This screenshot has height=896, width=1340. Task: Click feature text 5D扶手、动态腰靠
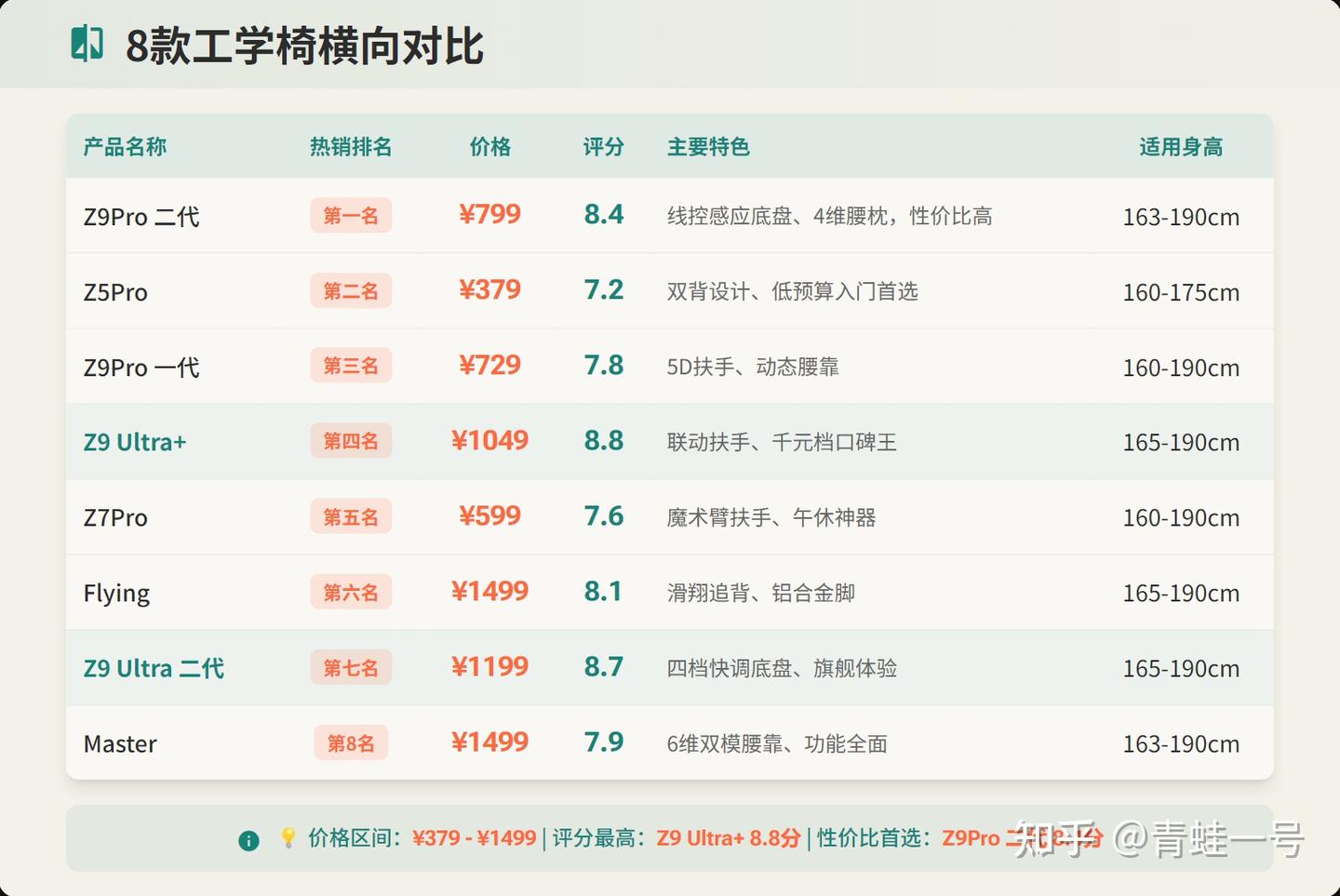[x=753, y=367]
